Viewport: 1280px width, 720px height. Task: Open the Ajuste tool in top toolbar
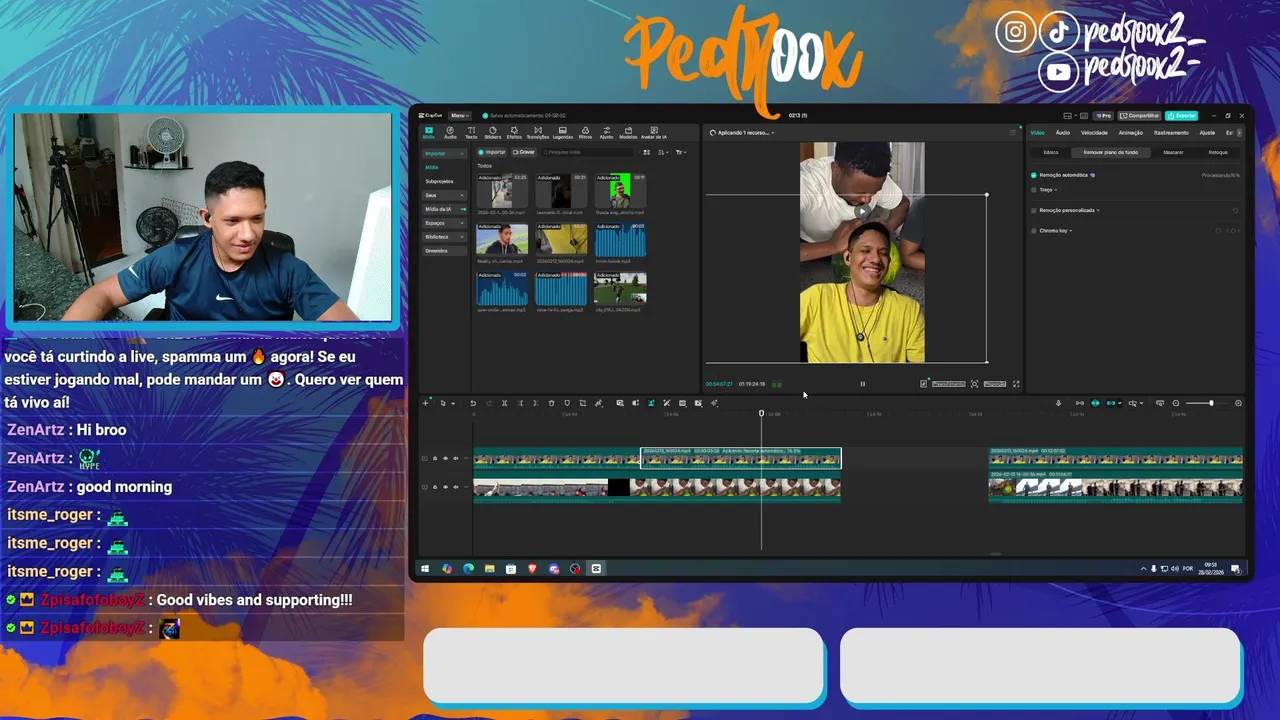606,133
